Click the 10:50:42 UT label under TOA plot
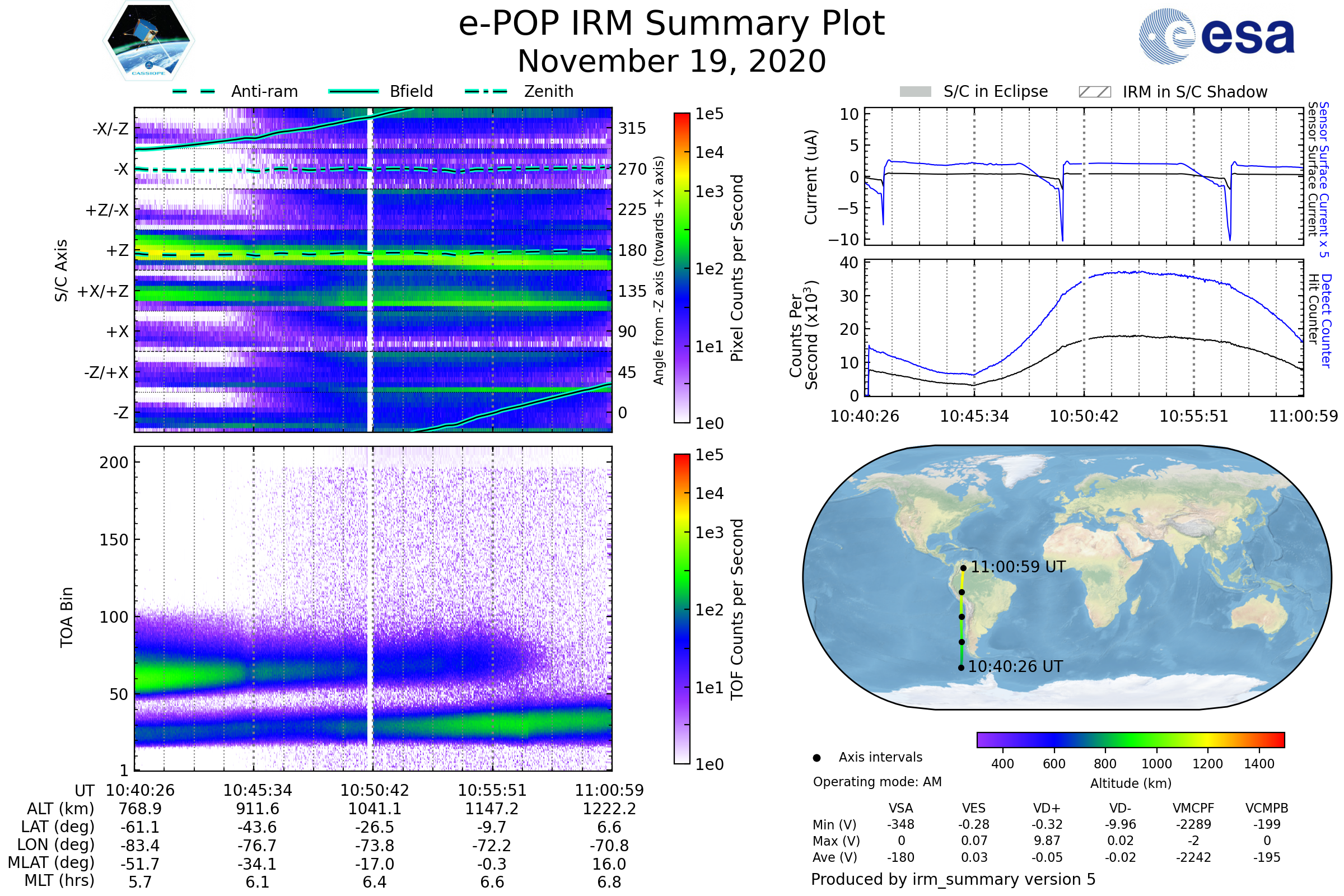The height and width of the screenshot is (896, 1344). click(x=374, y=790)
